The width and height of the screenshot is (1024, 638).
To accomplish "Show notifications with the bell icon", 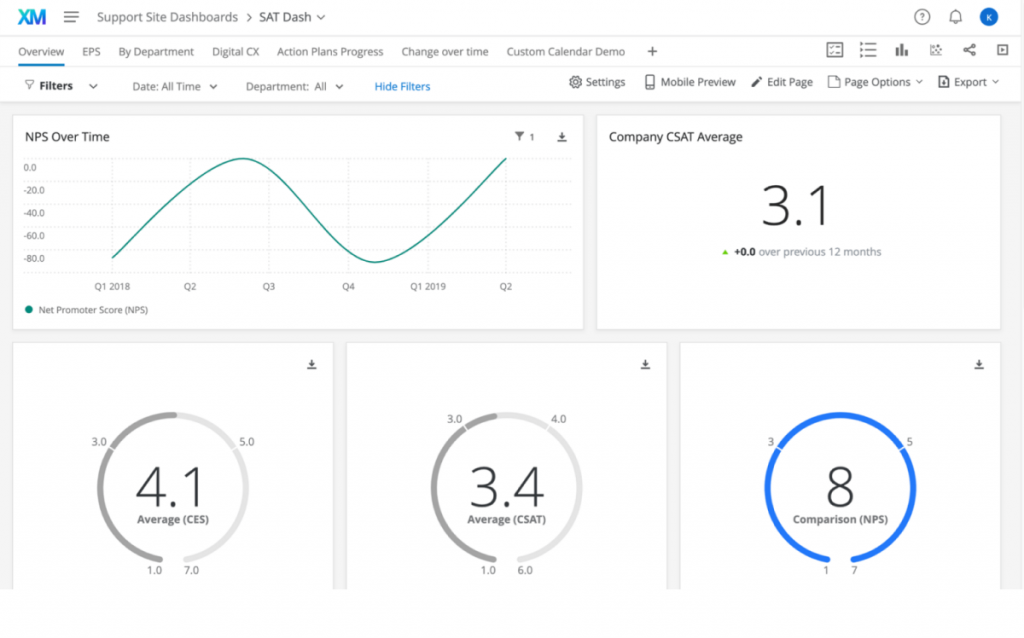I will (955, 17).
